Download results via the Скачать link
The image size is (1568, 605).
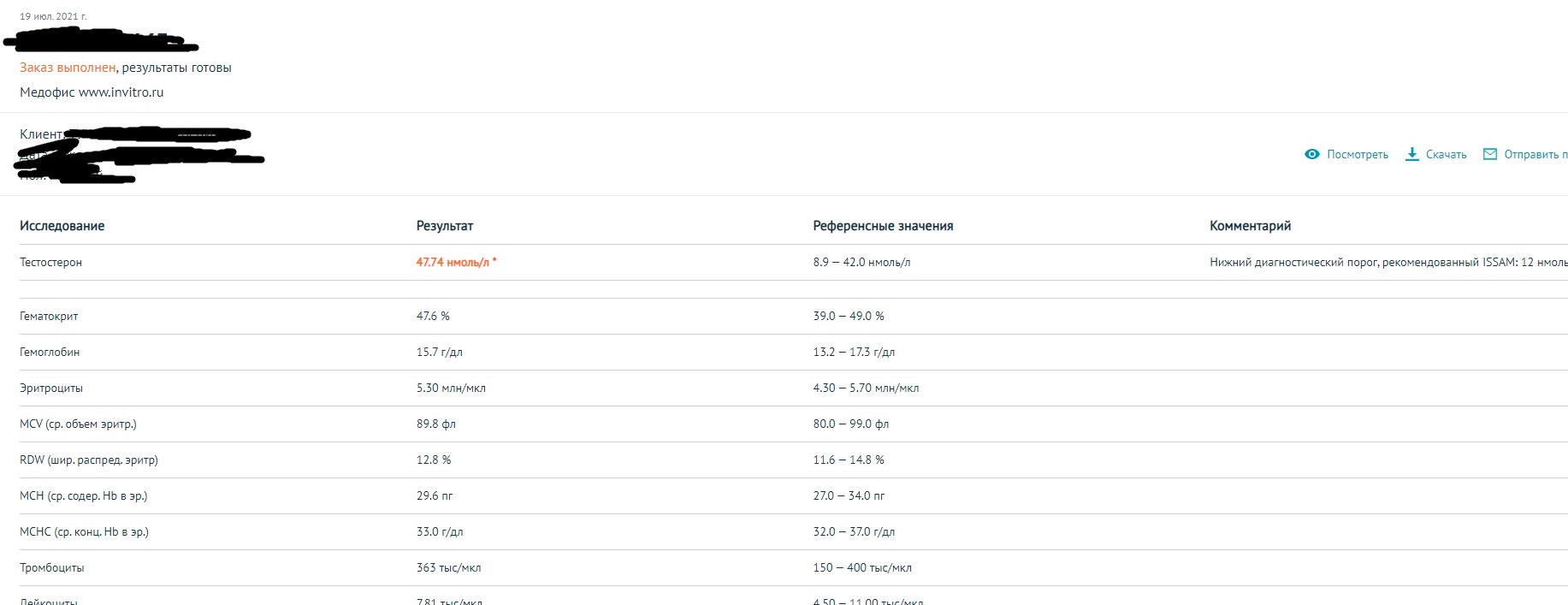coord(1446,155)
